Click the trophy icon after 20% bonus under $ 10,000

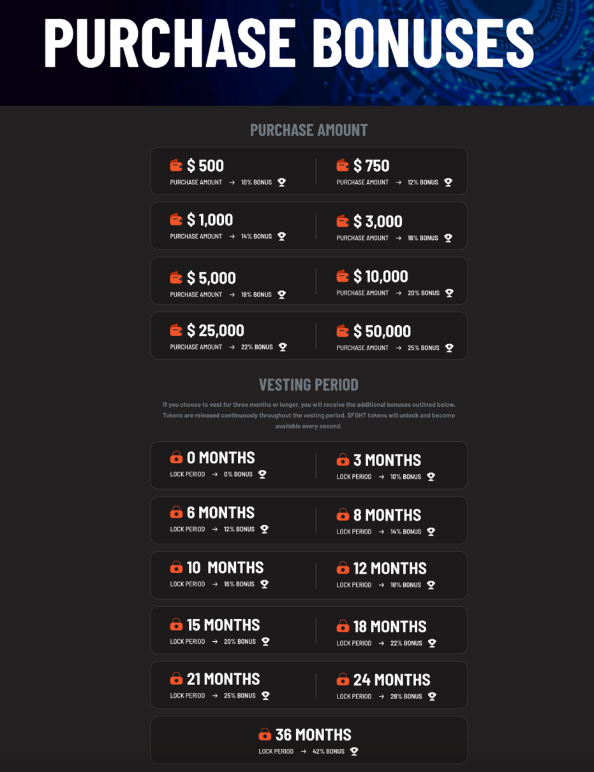coord(449,293)
